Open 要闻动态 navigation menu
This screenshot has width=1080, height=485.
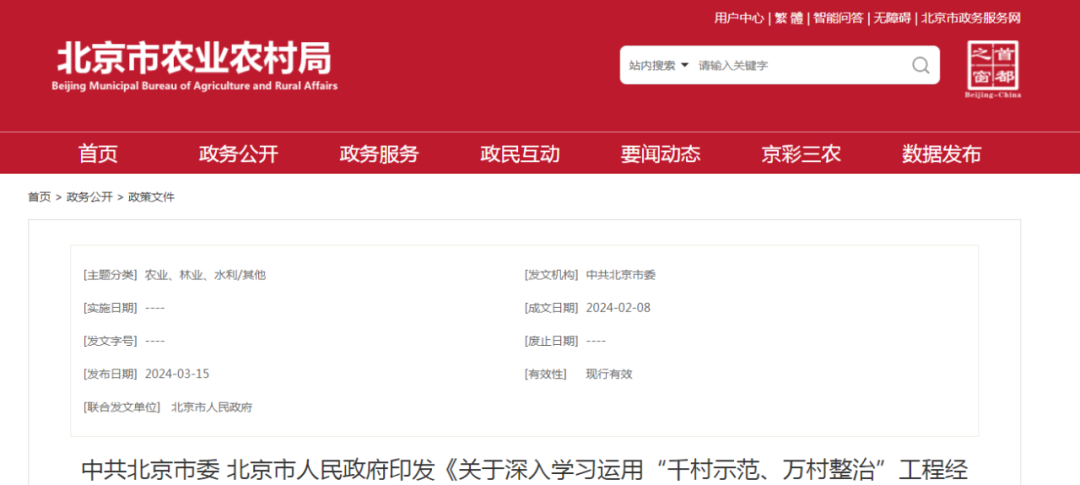click(x=661, y=154)
